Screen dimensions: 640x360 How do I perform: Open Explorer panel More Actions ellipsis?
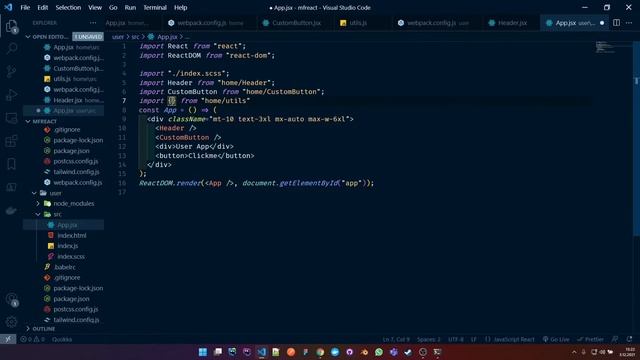pos(93,23)
